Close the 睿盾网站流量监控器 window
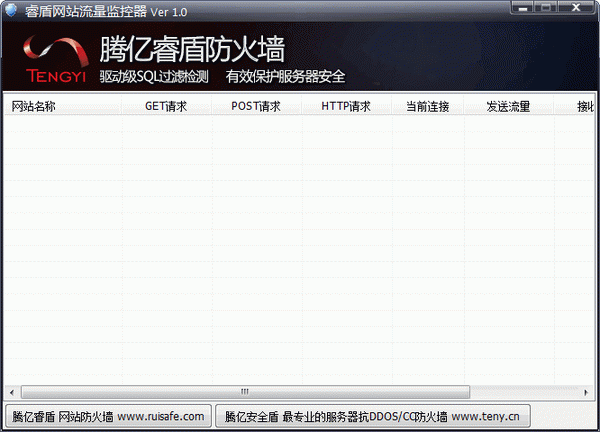This screenshot has width=600, height=432. coord(576,8)
